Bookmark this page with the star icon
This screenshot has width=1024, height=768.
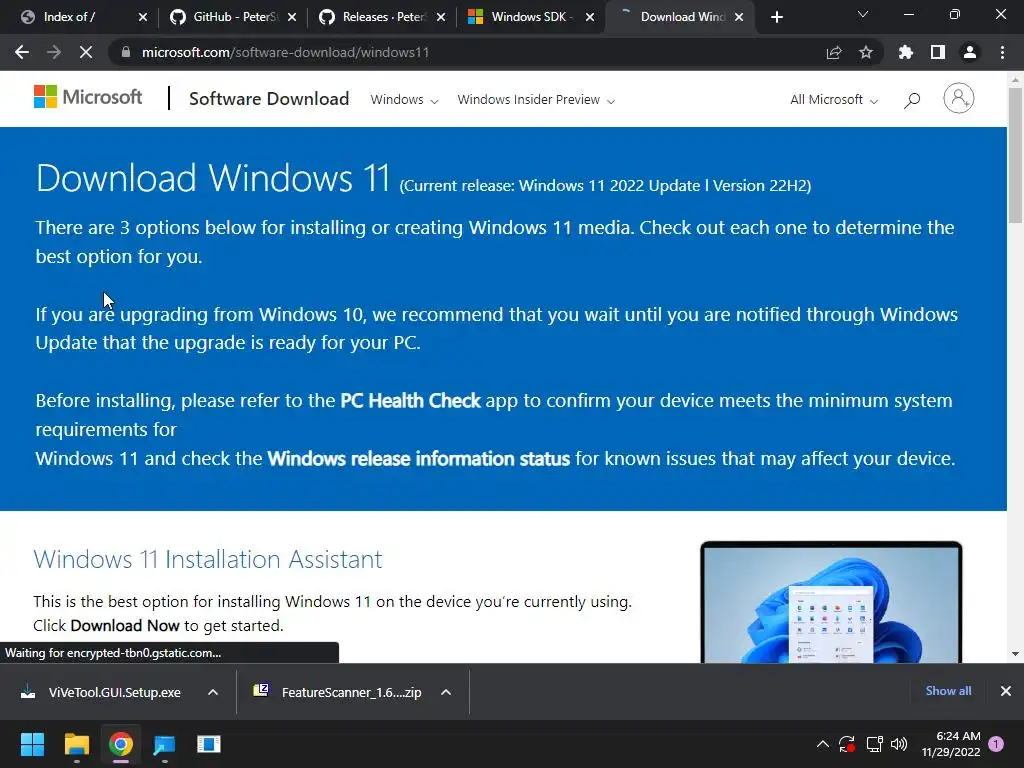click(866, 52)
